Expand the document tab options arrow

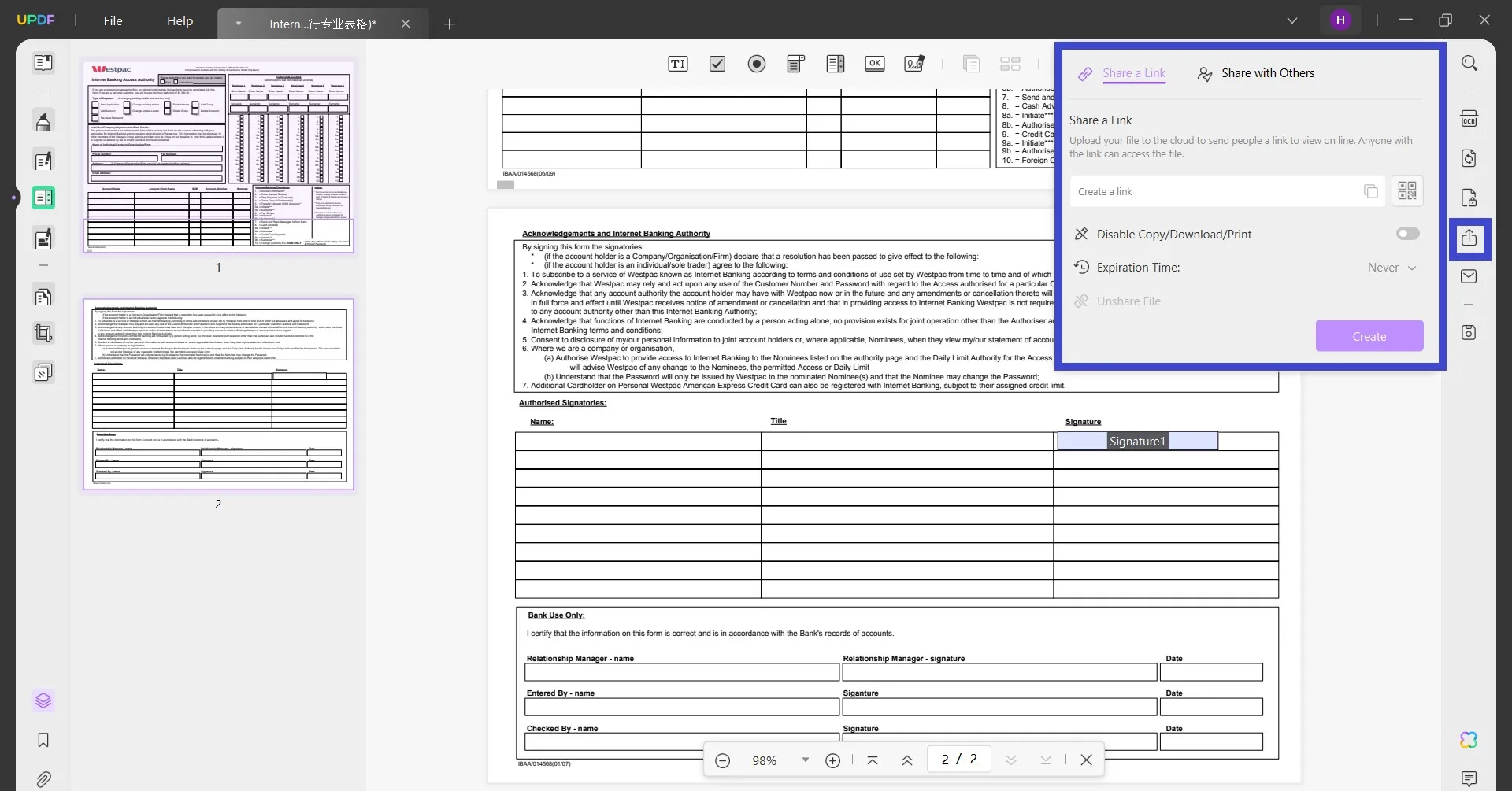(x=239, y=24)
